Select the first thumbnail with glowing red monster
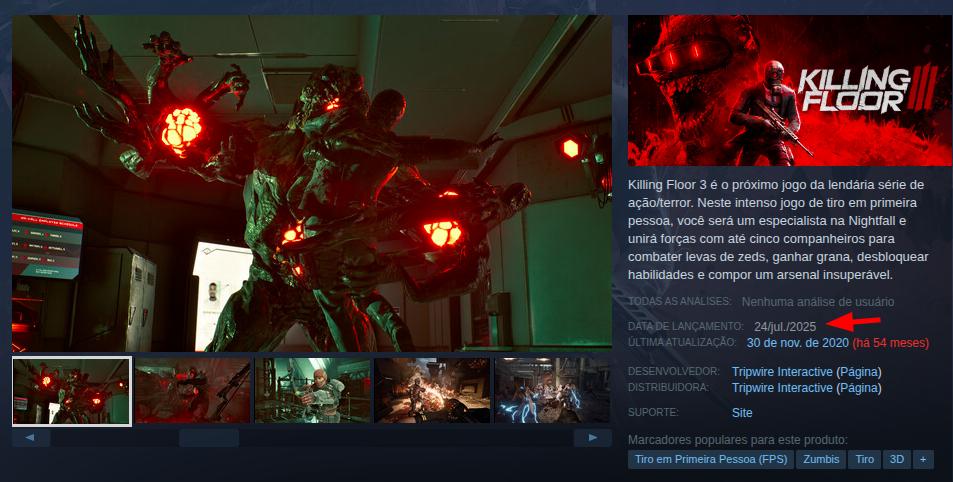Screen dimensions: 953x482 (72, 391)
